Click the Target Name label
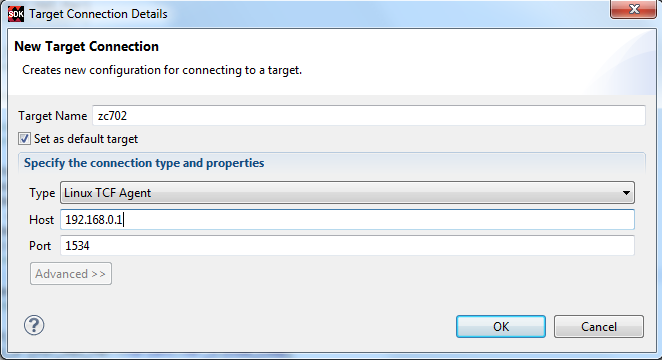This screenshot has width=662, height=360. [x=53, y=116]
